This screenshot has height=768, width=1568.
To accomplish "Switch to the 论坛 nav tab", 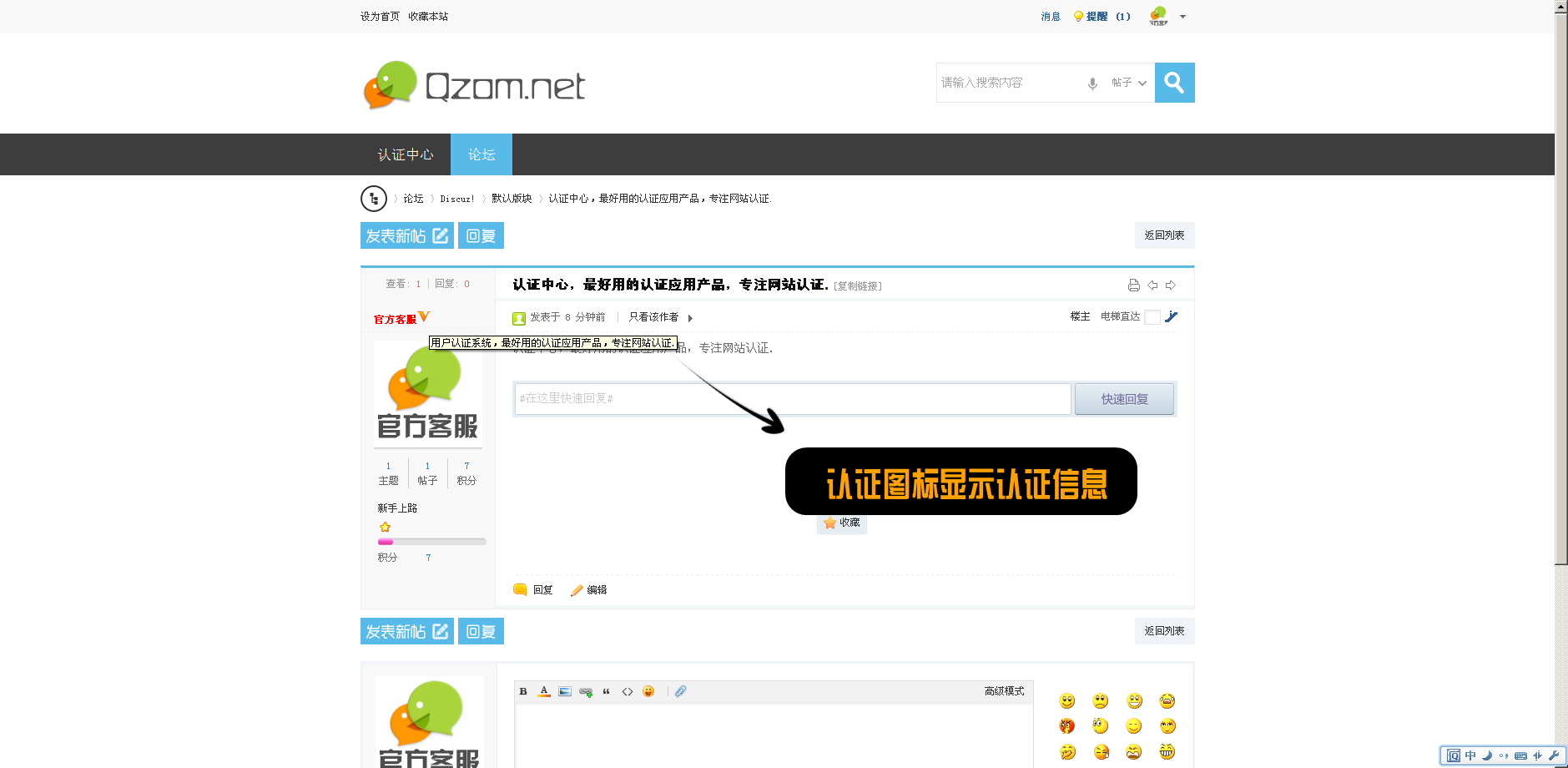I will pyautogui.click(x=481, y=154).
